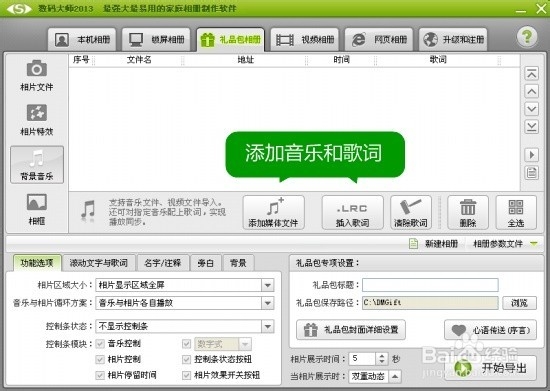Open 礼品包封面详细设置
Image resolution: width=550 pixels, height=391 pixels.
[351, 330]
